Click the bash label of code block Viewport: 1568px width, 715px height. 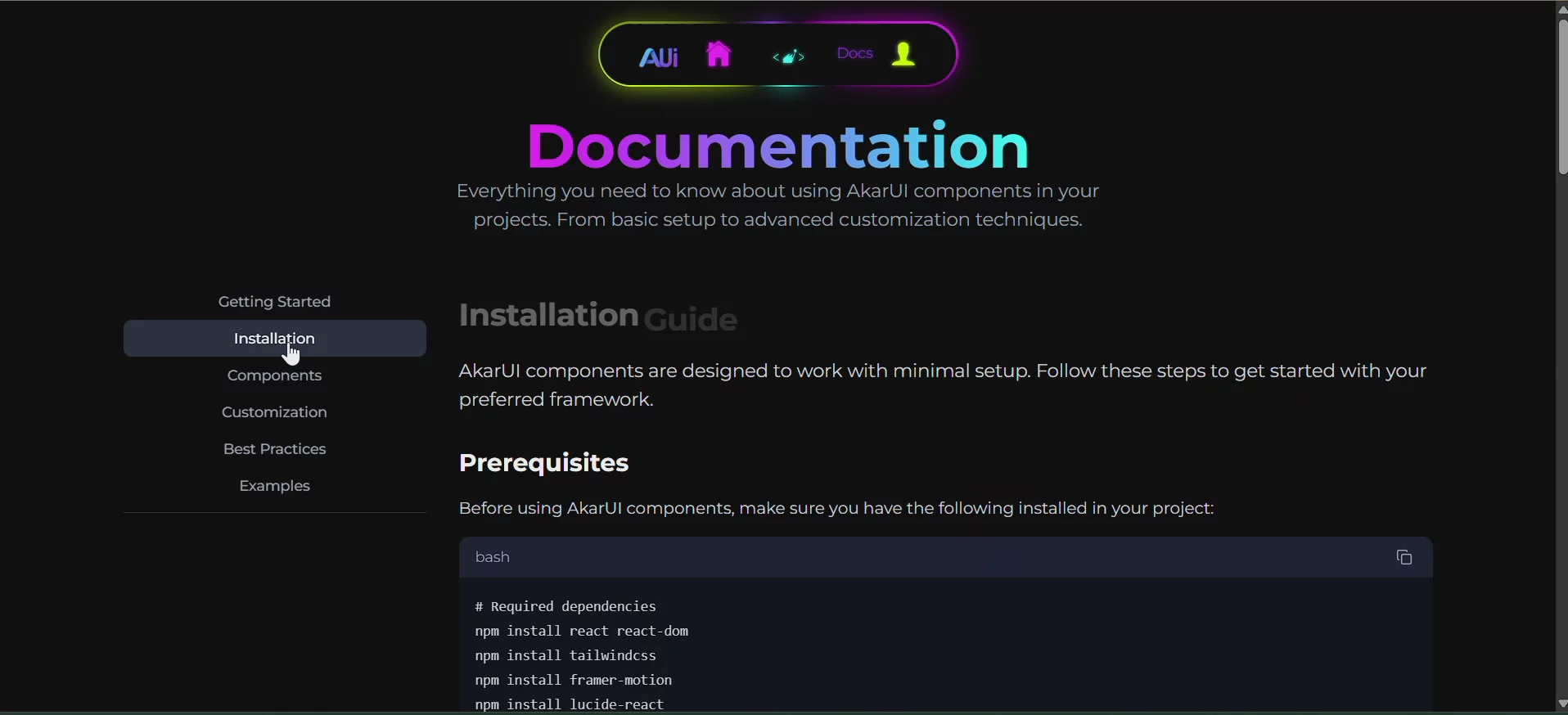point(493,557)
